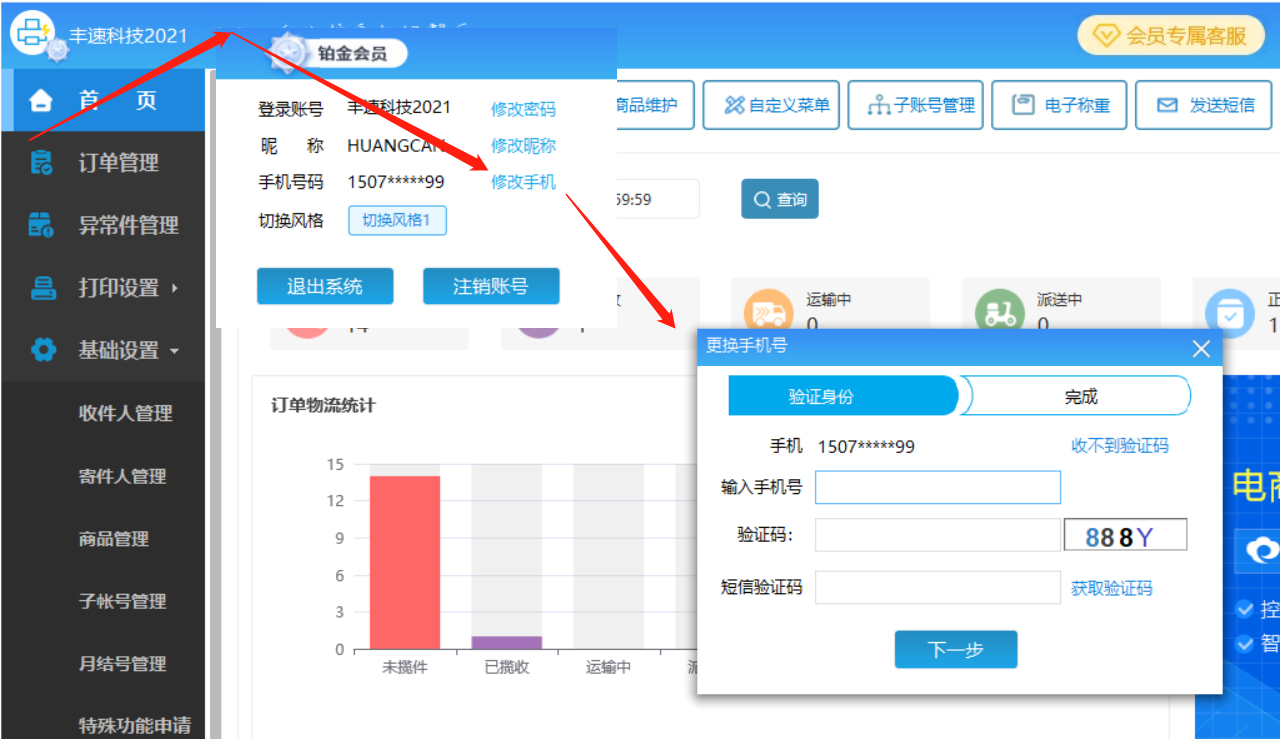The image size is (1280, 739).
Task: Click the 已揽收 label on the chart axis
Action: click(507, 667)
